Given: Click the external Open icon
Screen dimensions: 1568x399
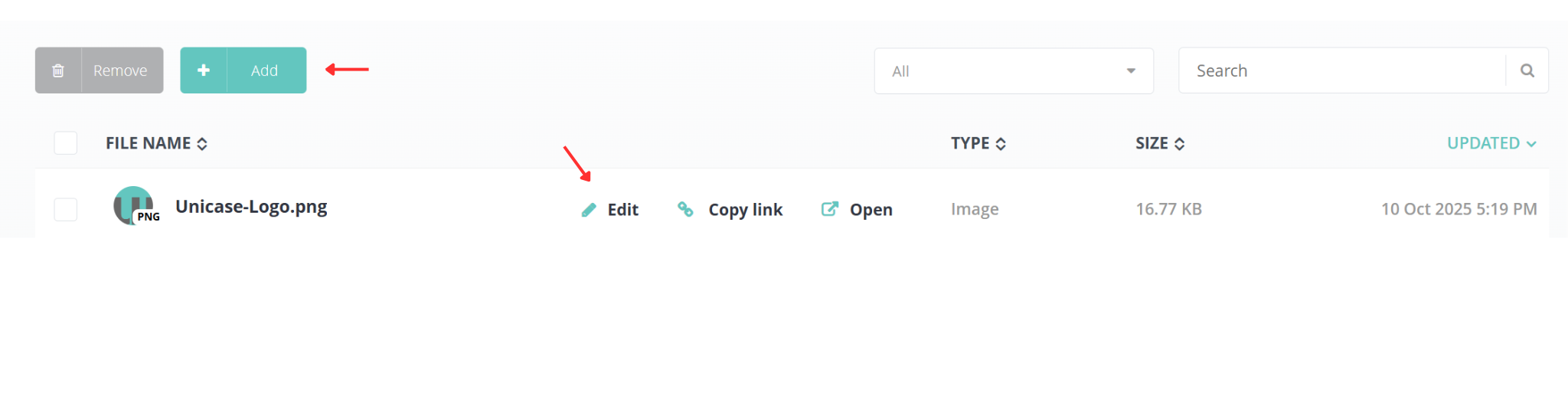Looking at the screenshot, I should [x=830, y=209].
